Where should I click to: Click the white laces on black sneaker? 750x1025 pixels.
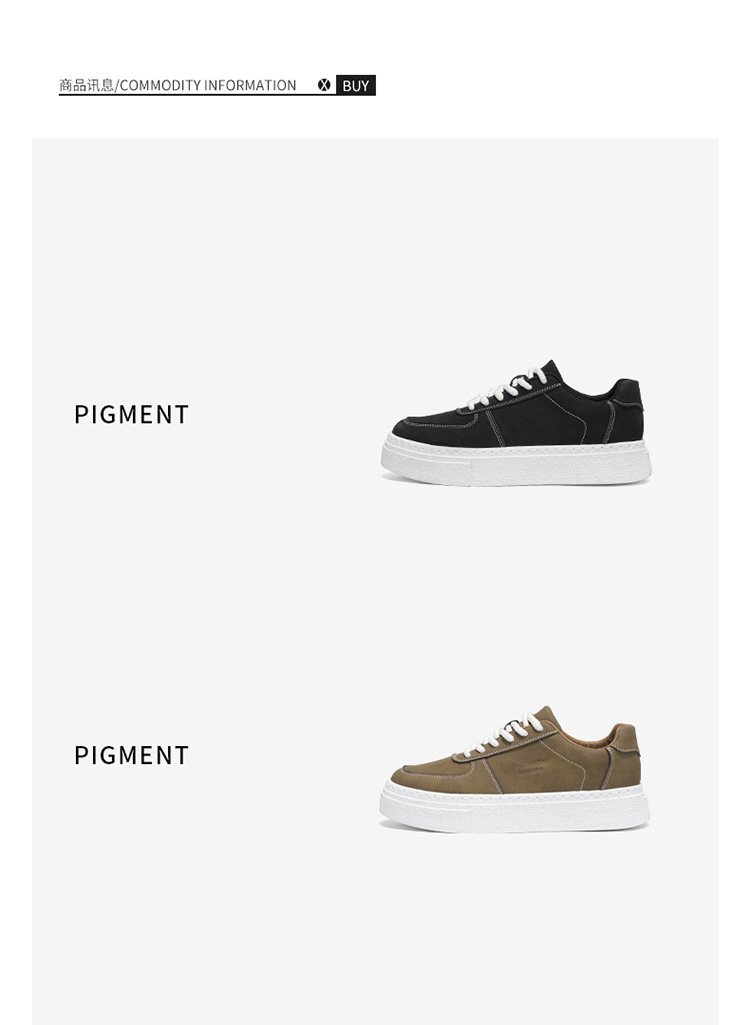coord(506,387)
